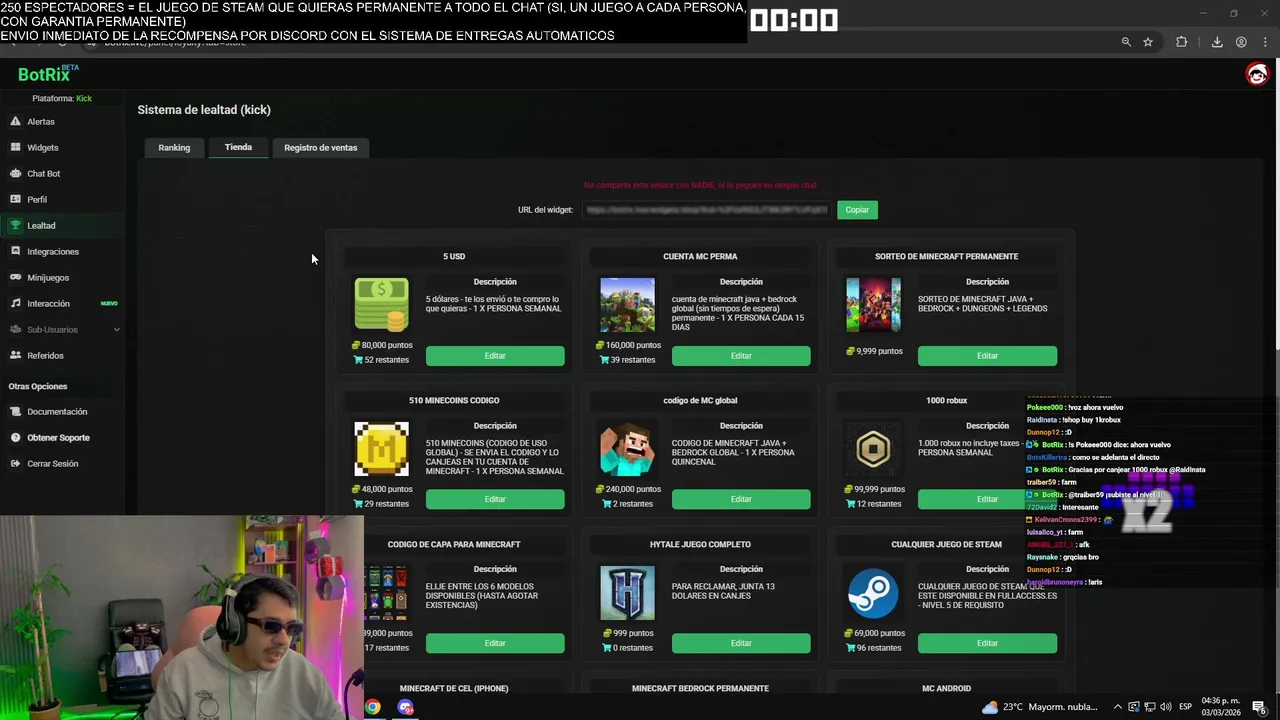This screenshot has width=1280, height=720.
Task: Select Lealtad in the sidebar
Action: (41, 225)
